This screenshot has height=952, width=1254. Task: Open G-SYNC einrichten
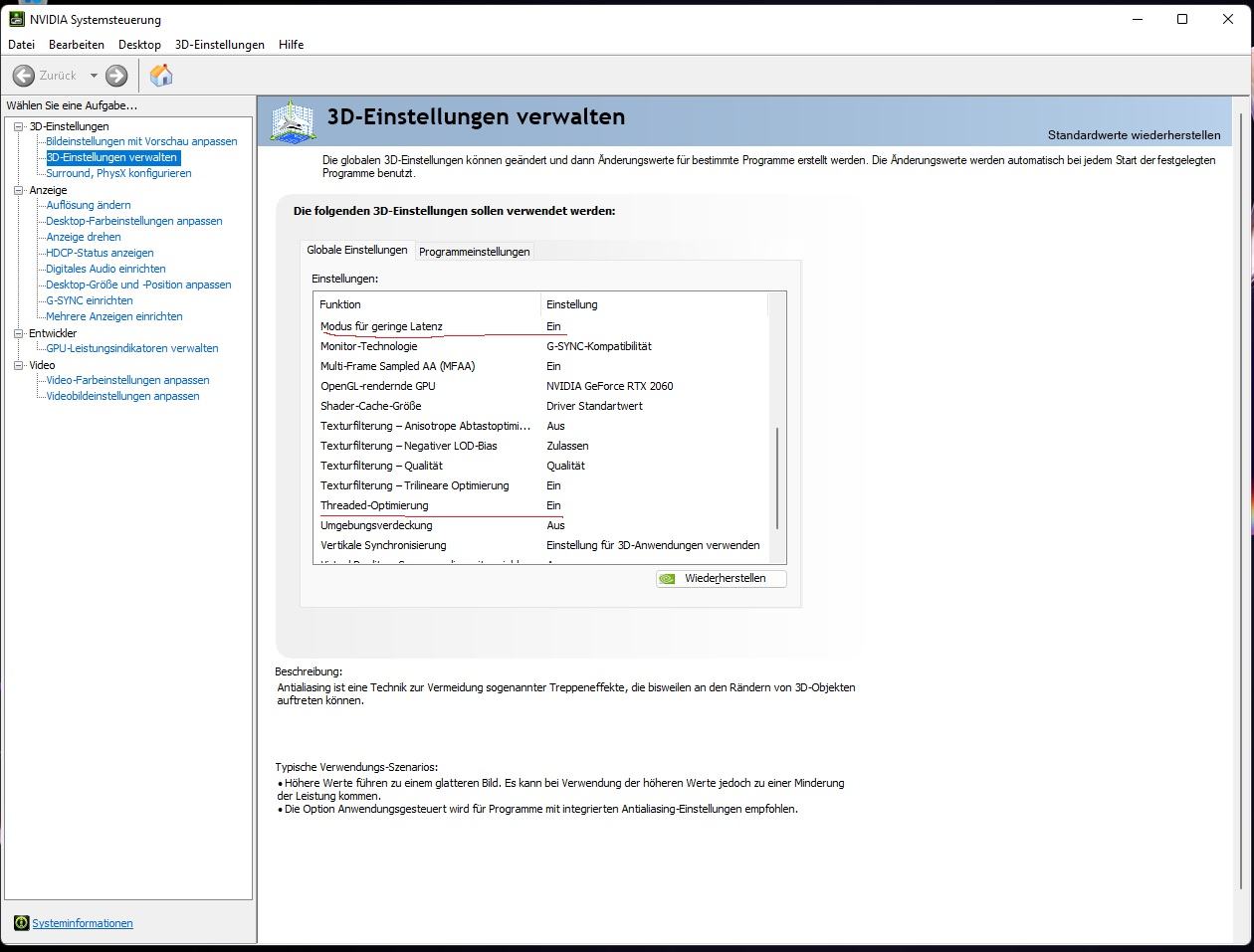[x=90, y=300]
